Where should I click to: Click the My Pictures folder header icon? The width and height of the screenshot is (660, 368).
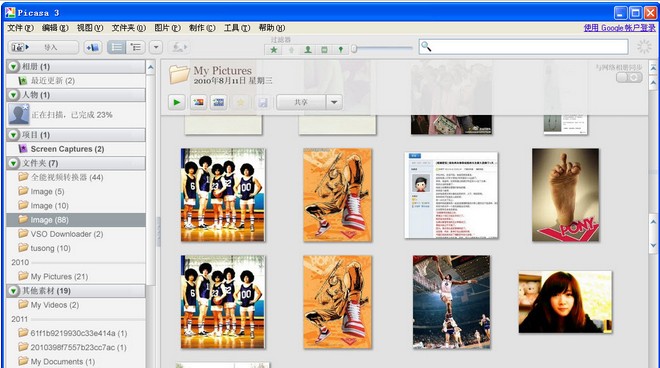click(179, 75)
